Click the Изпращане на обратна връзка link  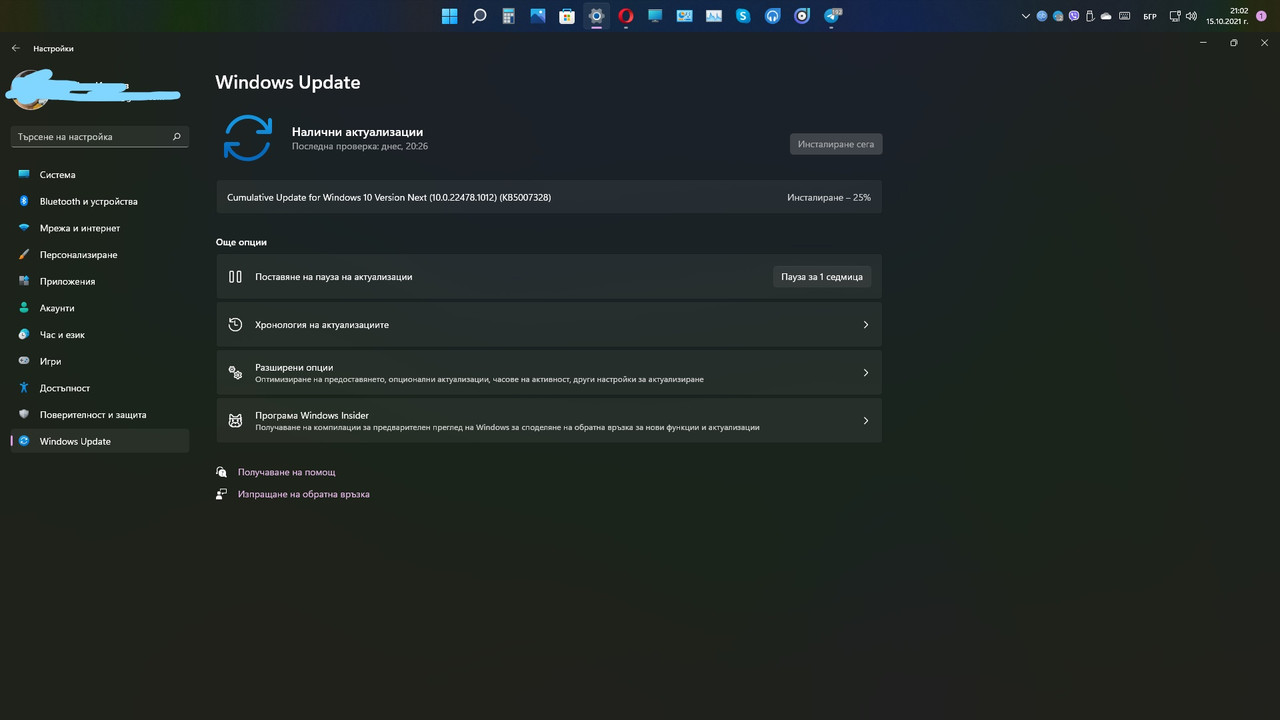tap(303, 494)
